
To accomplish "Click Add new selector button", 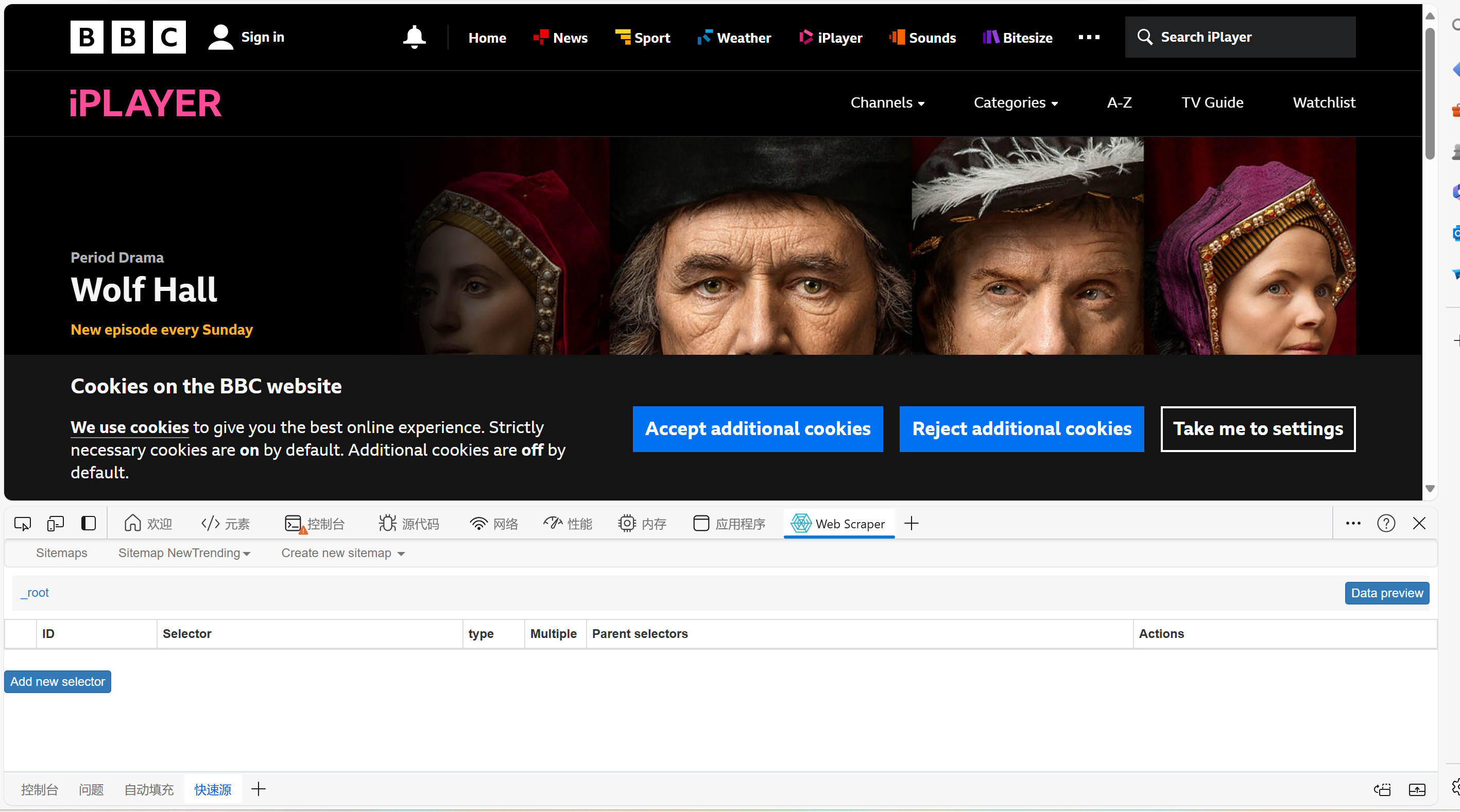I will (x=57, y=682).
